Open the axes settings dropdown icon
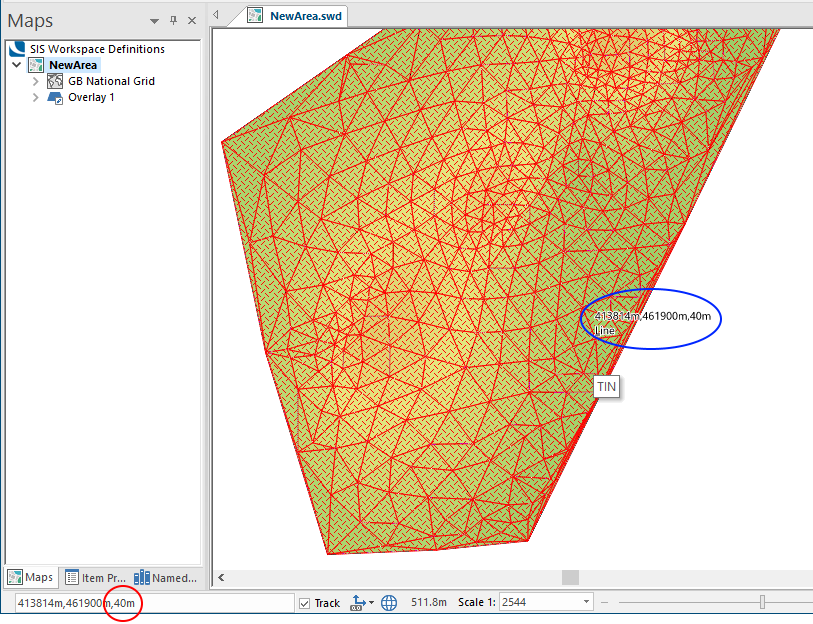 (362, 603)
